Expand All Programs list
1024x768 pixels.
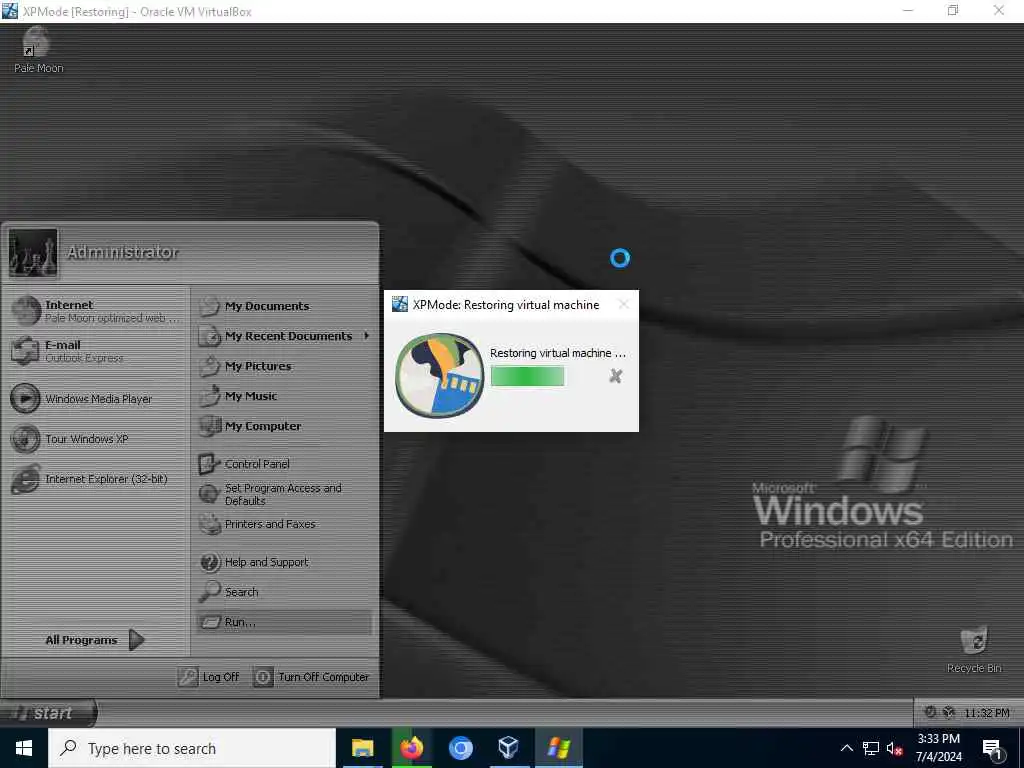pyautogui.click(x=95, y=640)
